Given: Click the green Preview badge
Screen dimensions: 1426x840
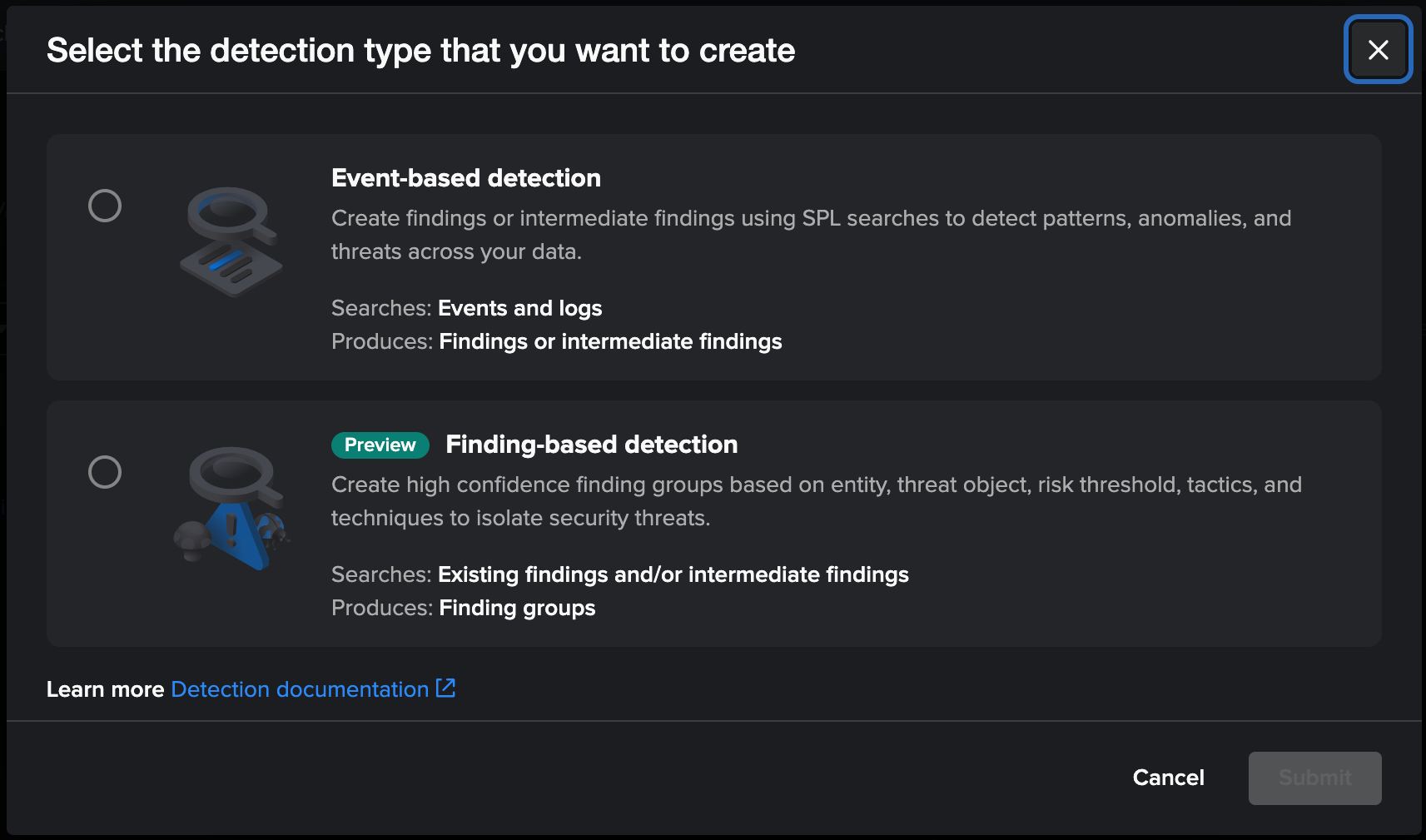Looking at the screenshot, I should (380, 445).
